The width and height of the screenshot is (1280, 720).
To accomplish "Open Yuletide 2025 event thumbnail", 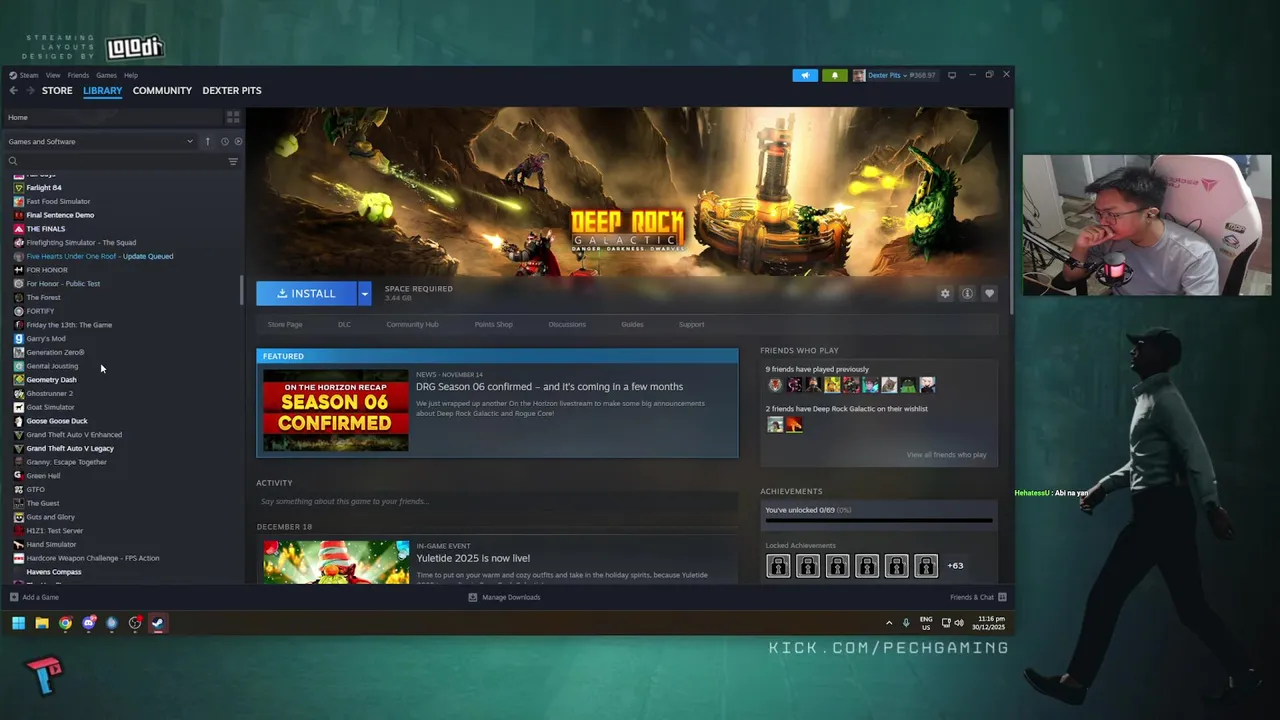I will (x=336, y=562).
